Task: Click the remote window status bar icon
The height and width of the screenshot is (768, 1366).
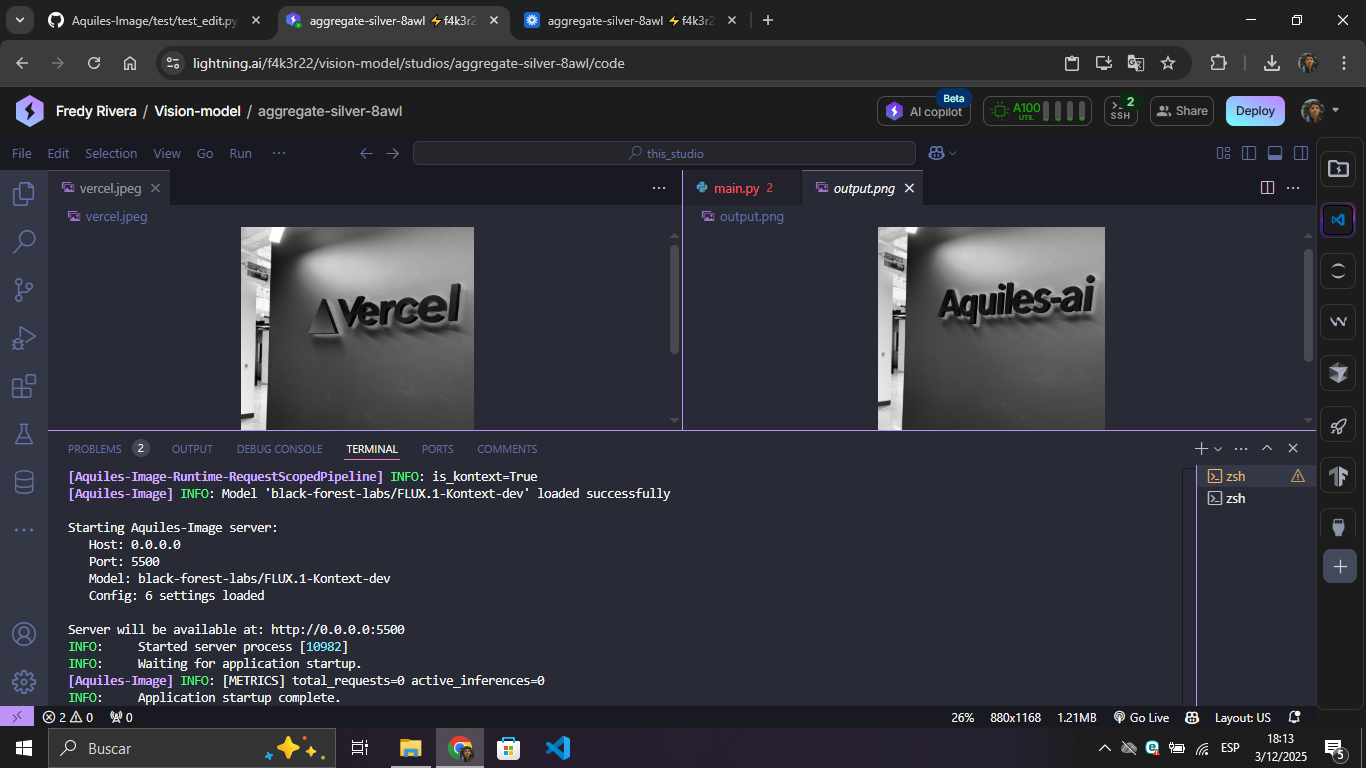Action: 17,717
